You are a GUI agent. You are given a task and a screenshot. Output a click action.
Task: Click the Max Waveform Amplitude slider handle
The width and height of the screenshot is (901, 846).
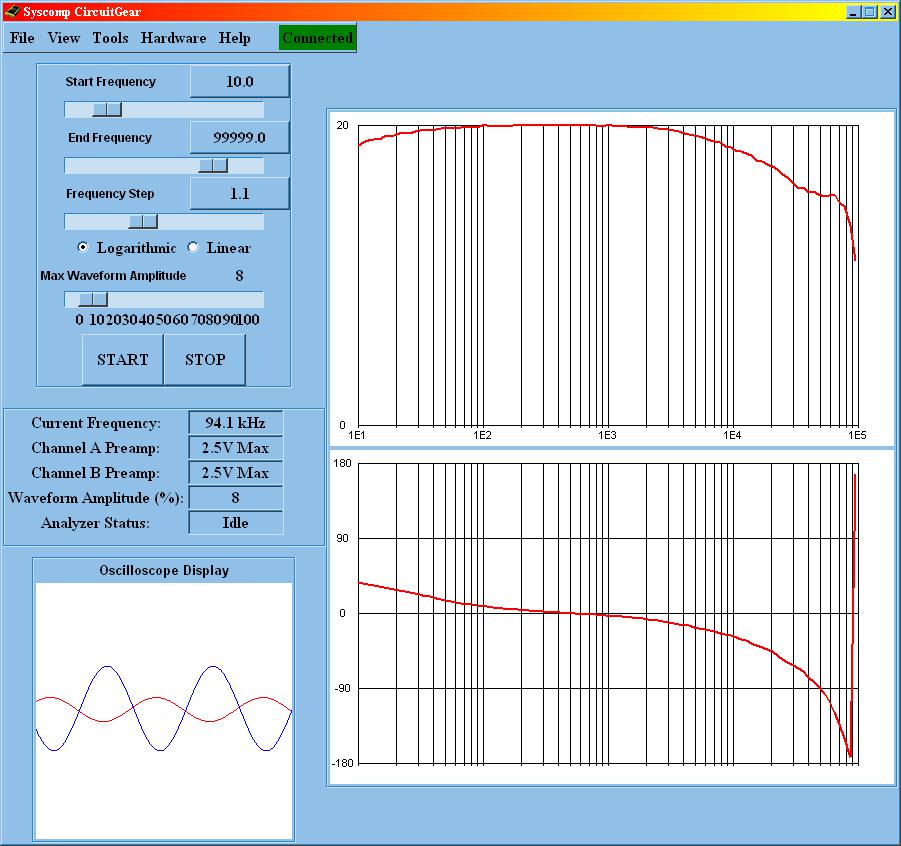coord(93,299)
